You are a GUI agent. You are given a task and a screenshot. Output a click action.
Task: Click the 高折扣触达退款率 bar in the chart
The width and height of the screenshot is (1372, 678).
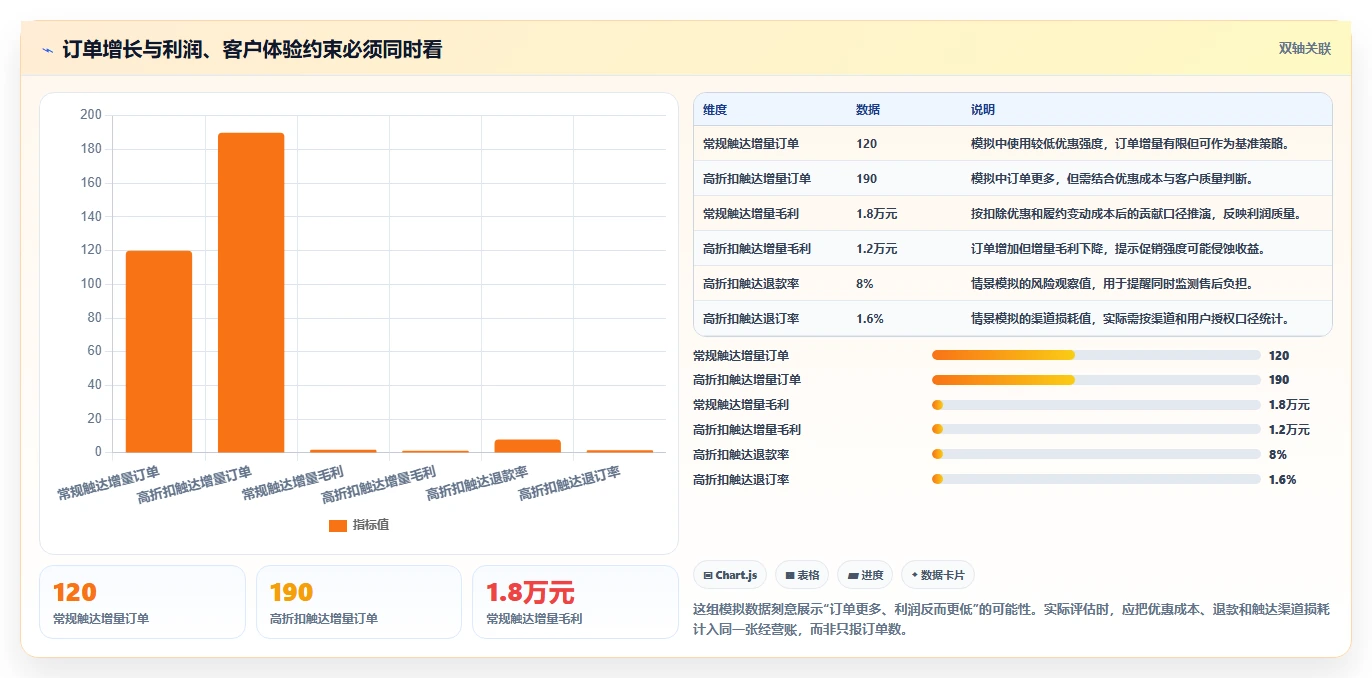[527, 446]
